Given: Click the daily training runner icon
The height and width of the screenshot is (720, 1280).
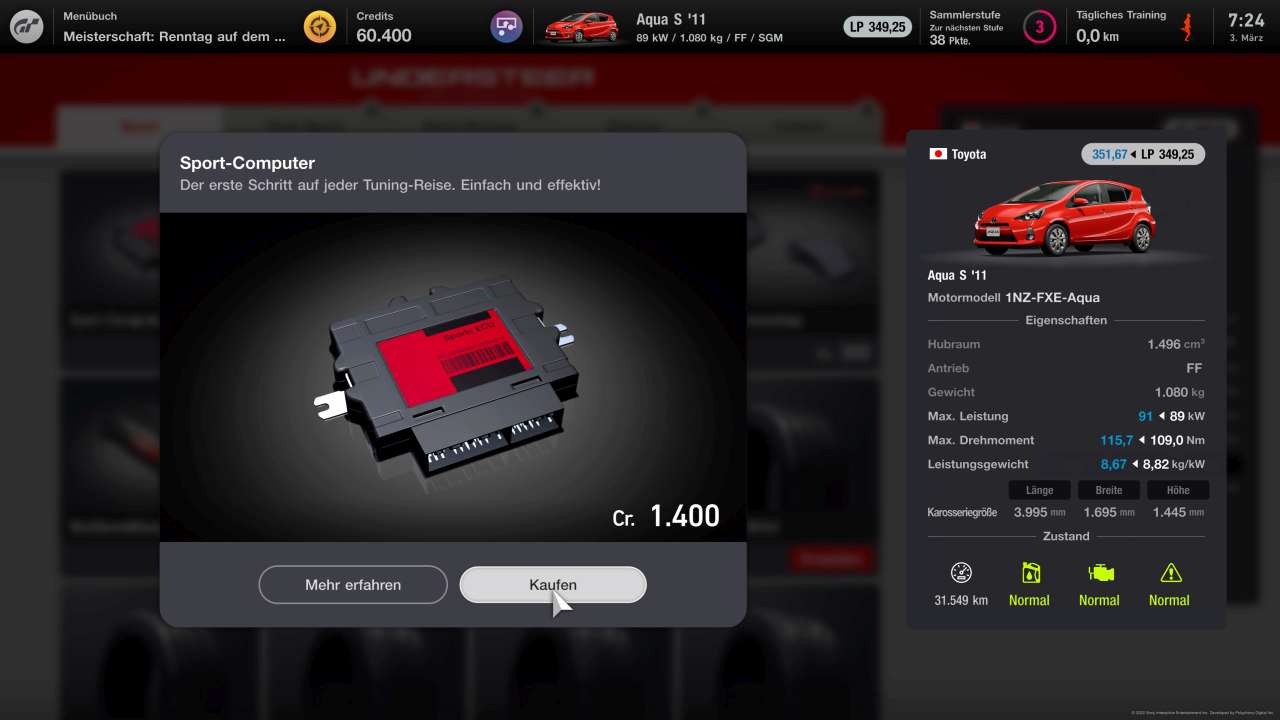Looking at the screenshot, I should [x=1188, y=27].
